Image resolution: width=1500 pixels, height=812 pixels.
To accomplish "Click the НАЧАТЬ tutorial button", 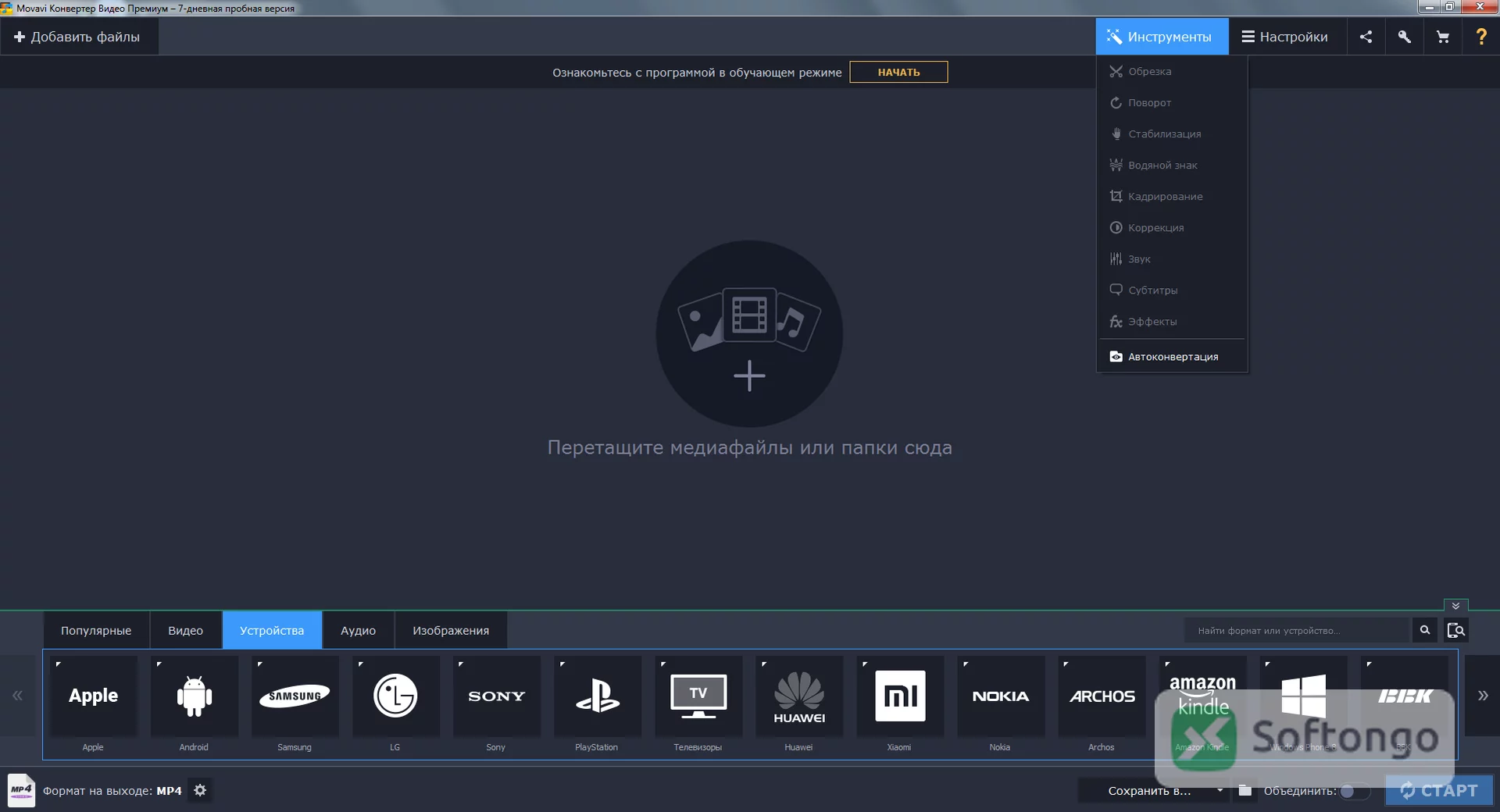I will point(898,72).
